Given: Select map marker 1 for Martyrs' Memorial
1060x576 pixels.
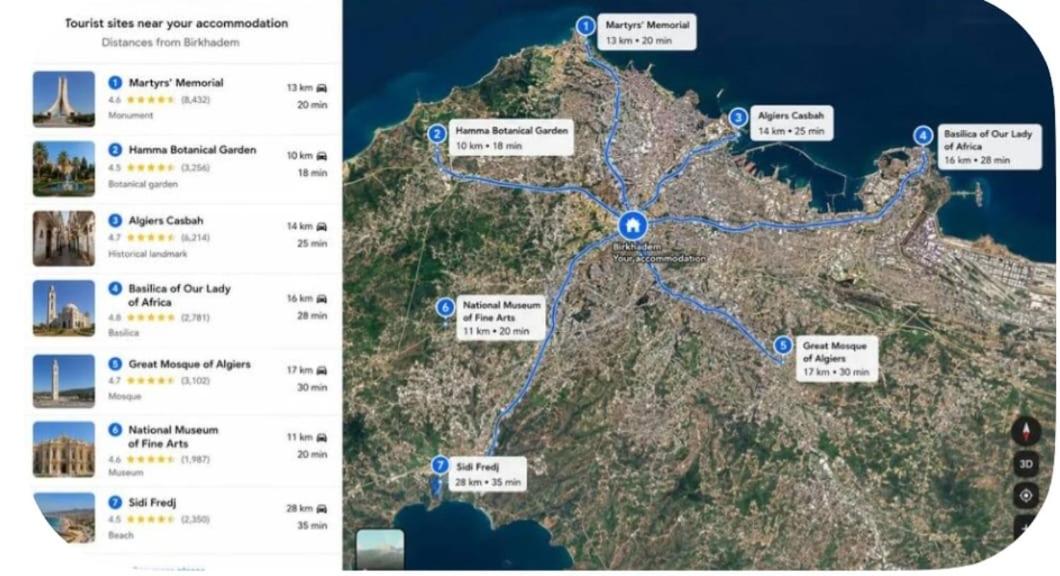Looking at the screenshot, I should [585, 26].
